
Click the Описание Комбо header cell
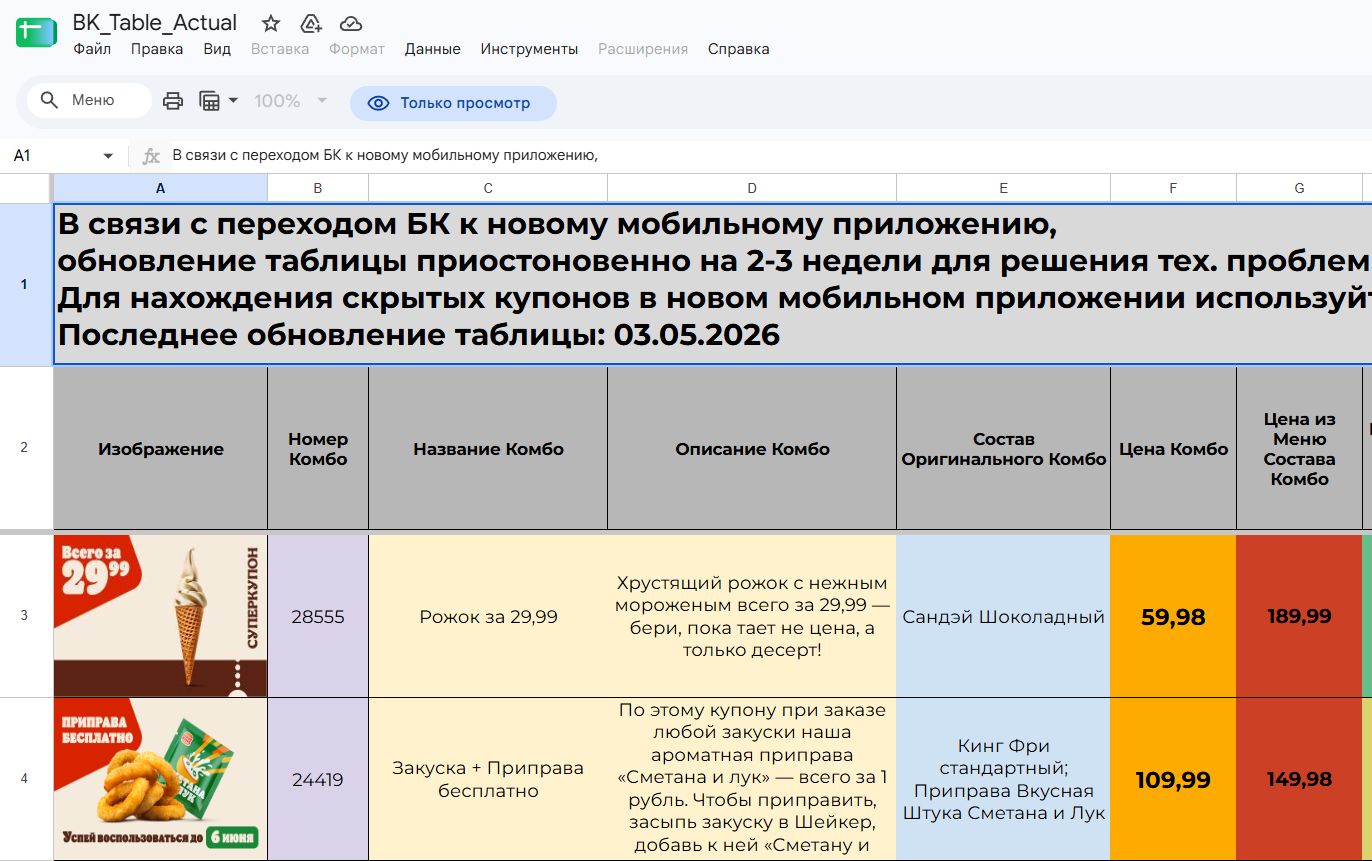click(752, 449)
